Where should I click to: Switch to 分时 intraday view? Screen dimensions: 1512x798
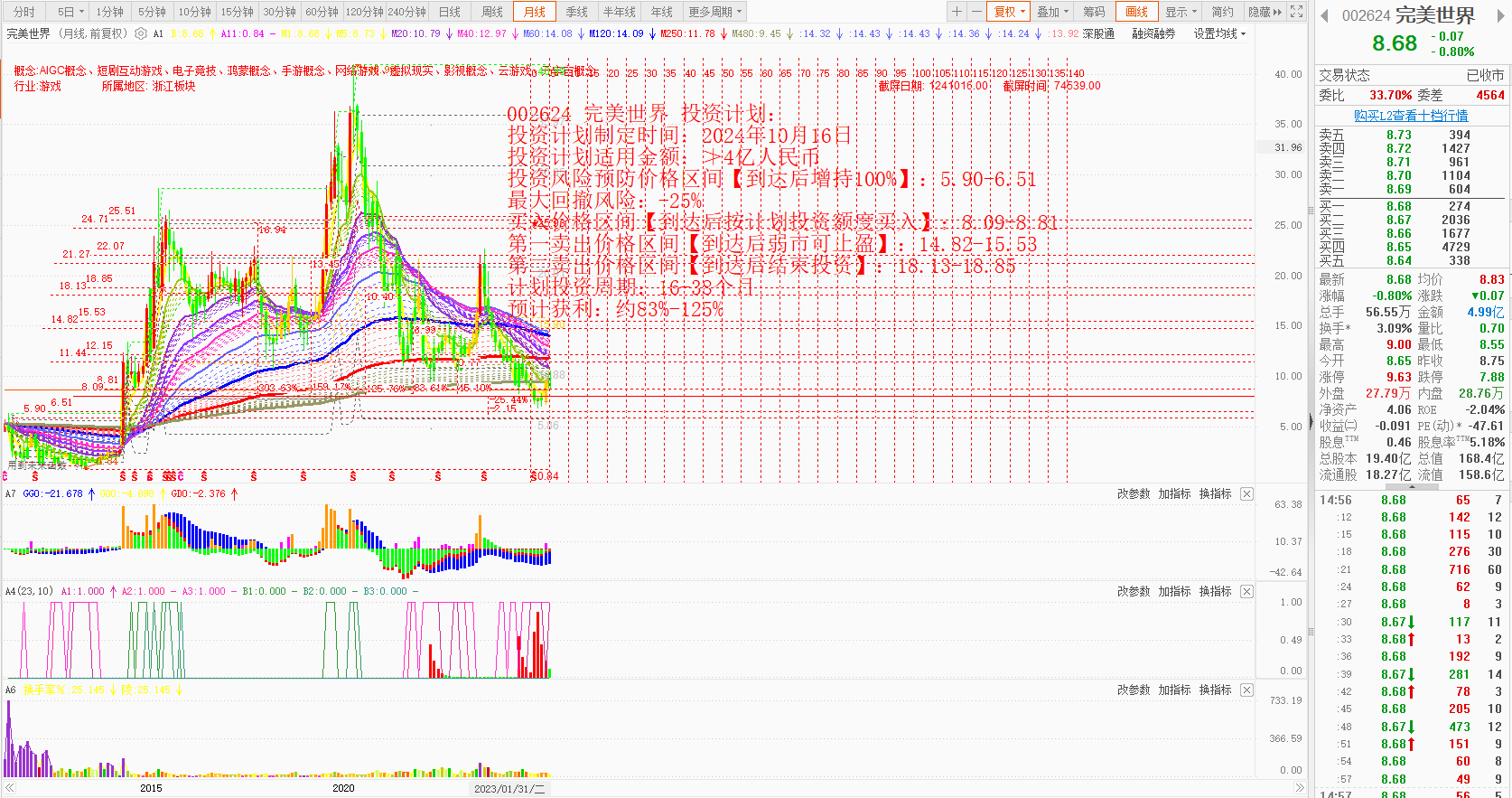coord(24,12)
